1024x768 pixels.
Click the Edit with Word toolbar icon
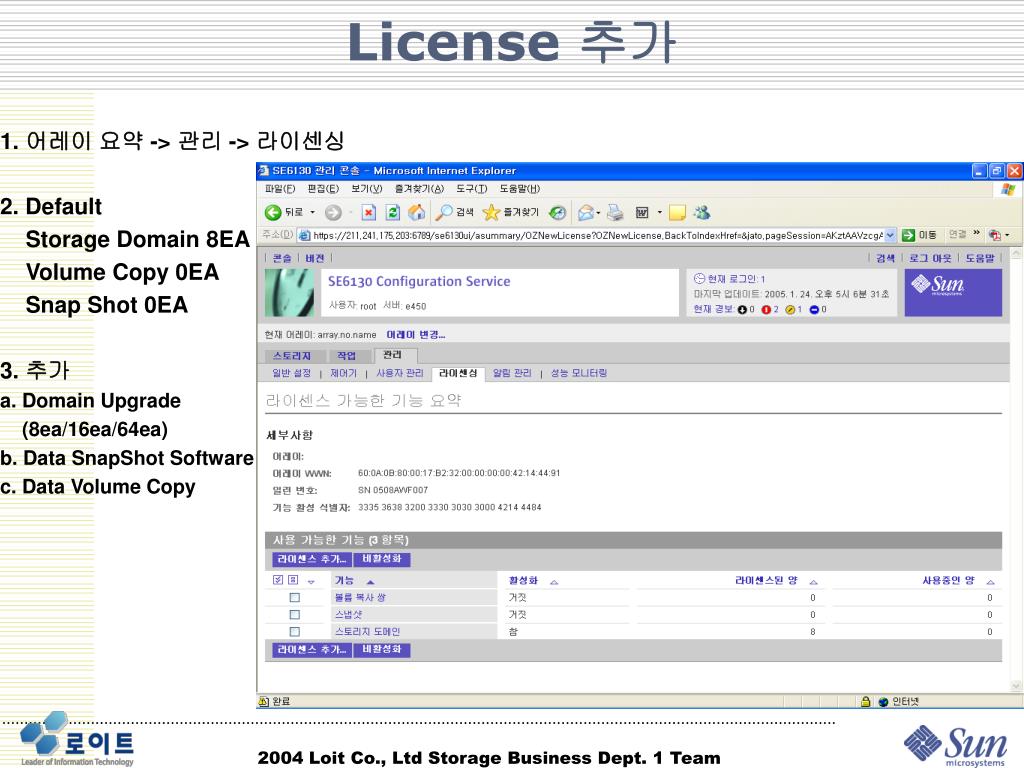point(642,212)
